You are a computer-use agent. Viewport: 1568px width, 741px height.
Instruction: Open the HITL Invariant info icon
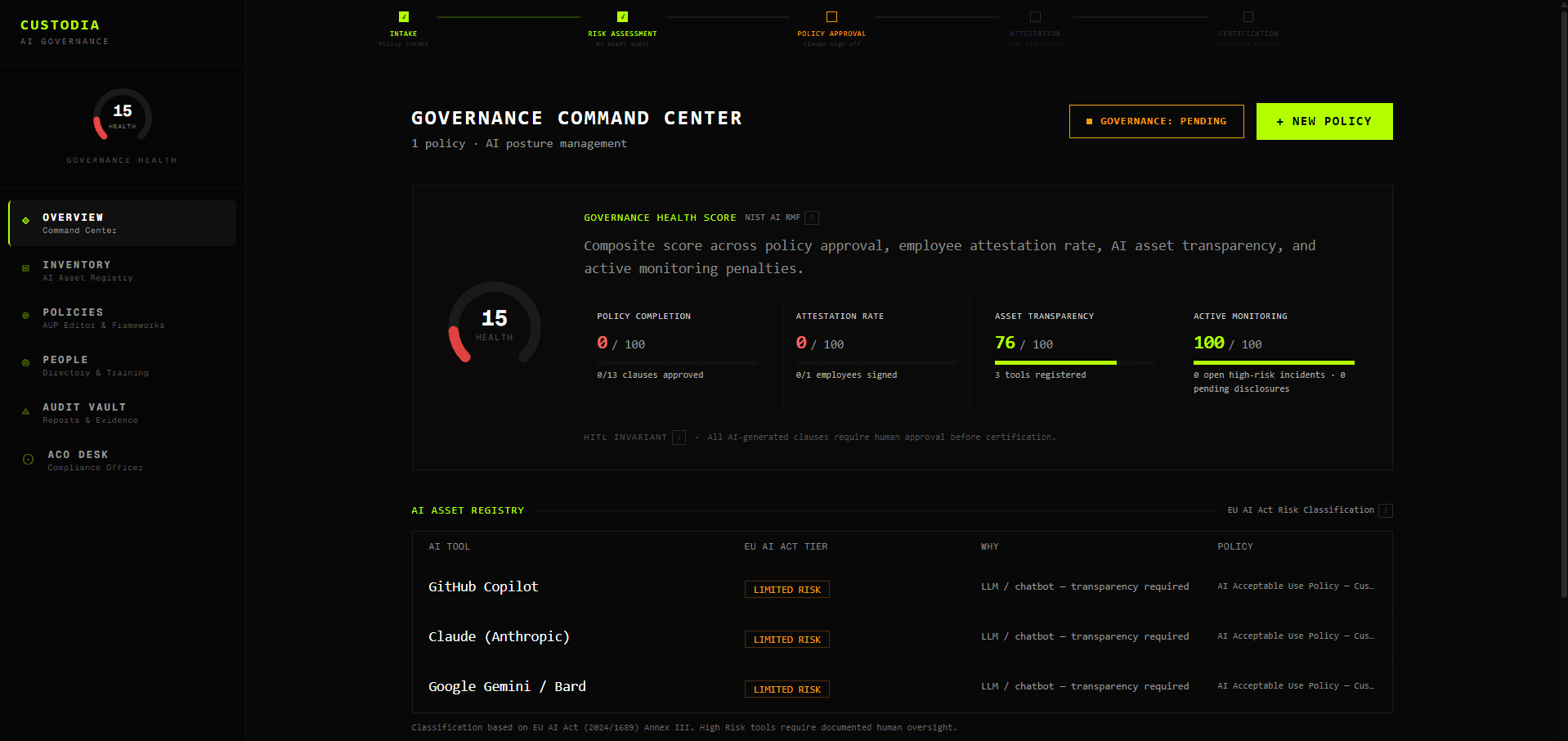click(x=679, y=437)
